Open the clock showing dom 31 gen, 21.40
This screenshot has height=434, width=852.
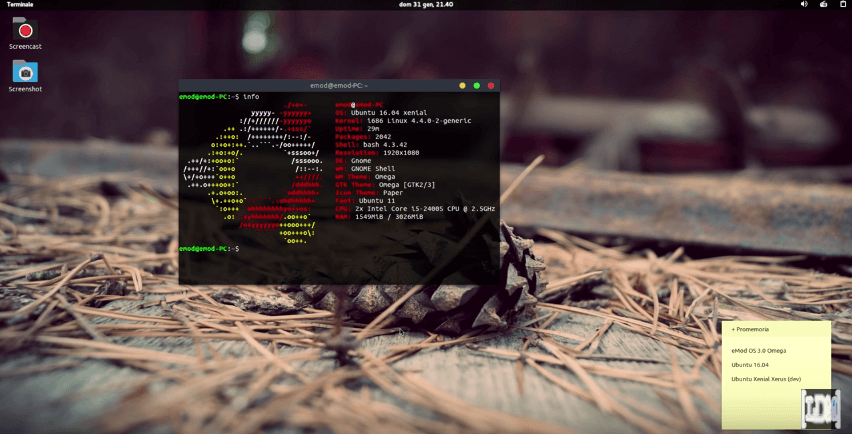click(425, 4)
